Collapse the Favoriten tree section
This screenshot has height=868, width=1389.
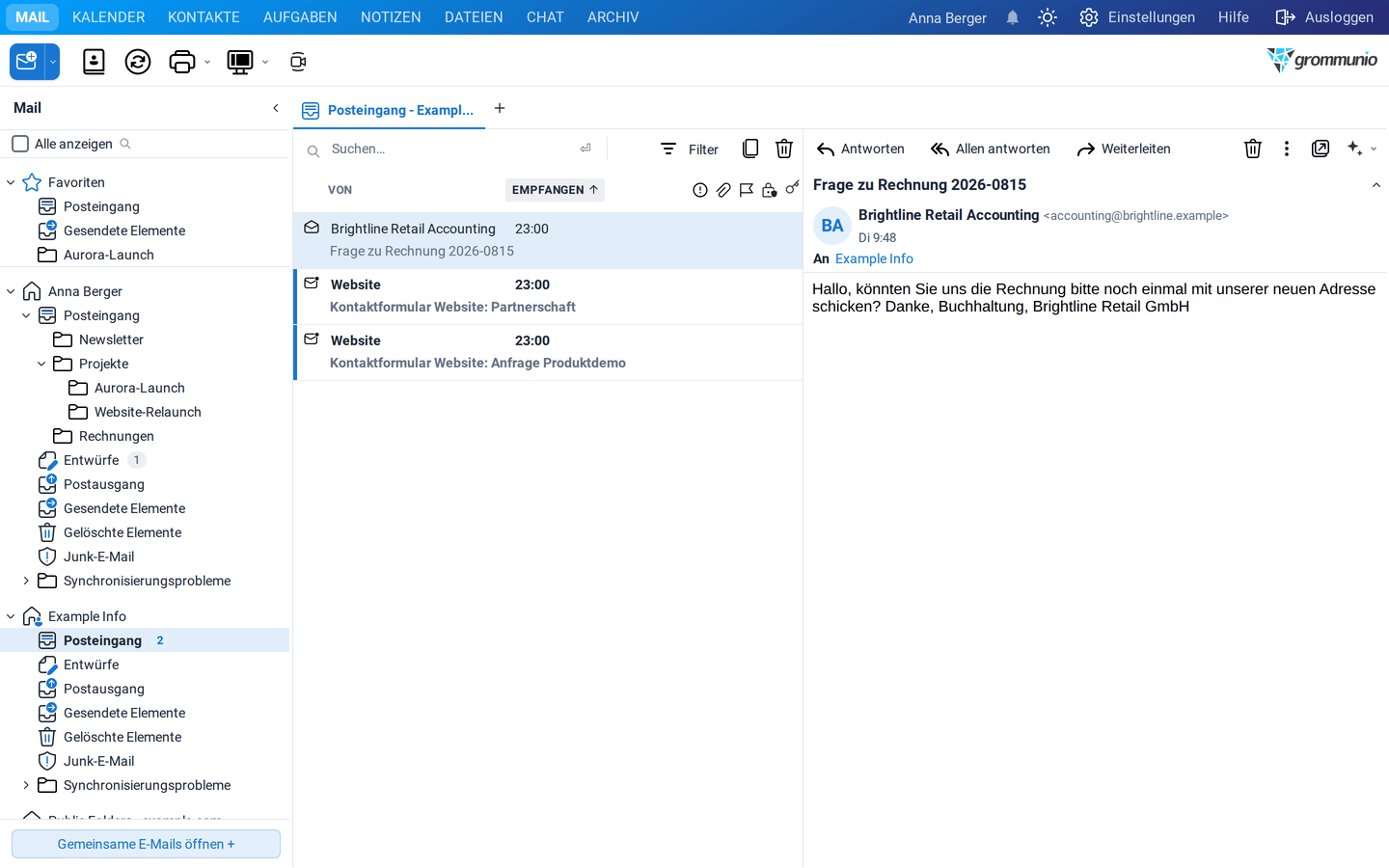pyautogui.click(x=11, y=182)
